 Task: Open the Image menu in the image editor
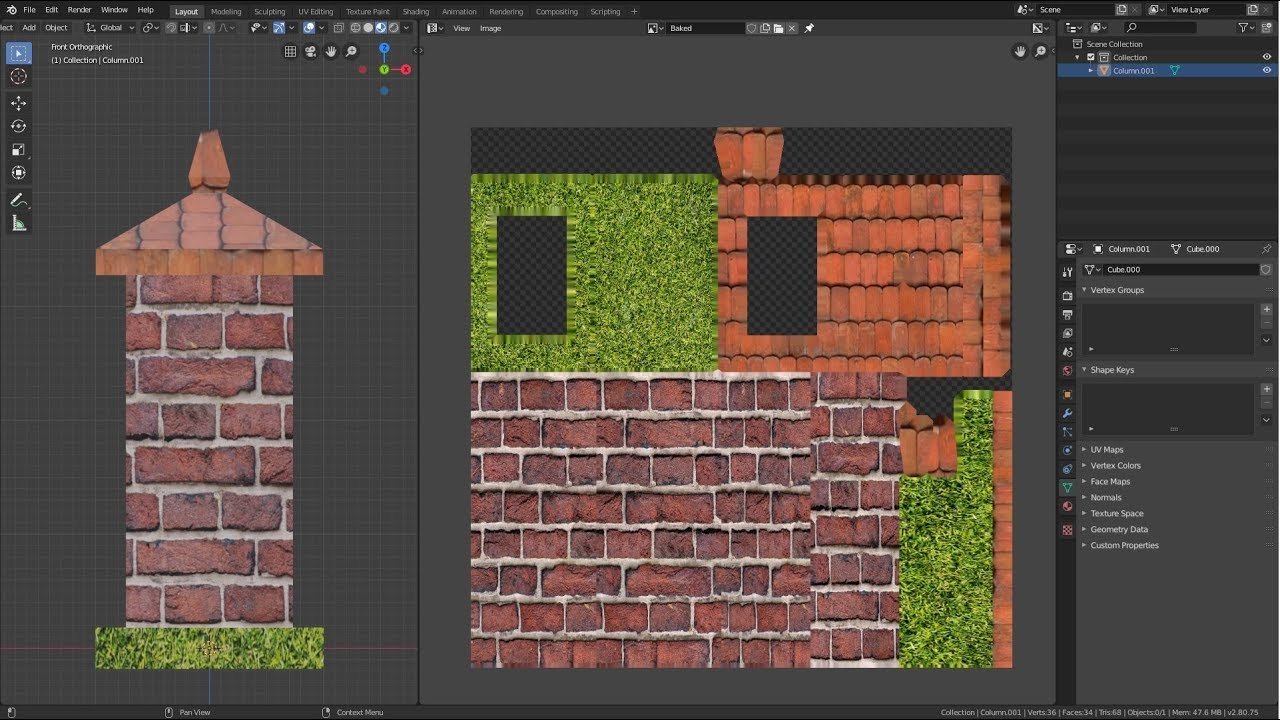[x=490, y=28]
